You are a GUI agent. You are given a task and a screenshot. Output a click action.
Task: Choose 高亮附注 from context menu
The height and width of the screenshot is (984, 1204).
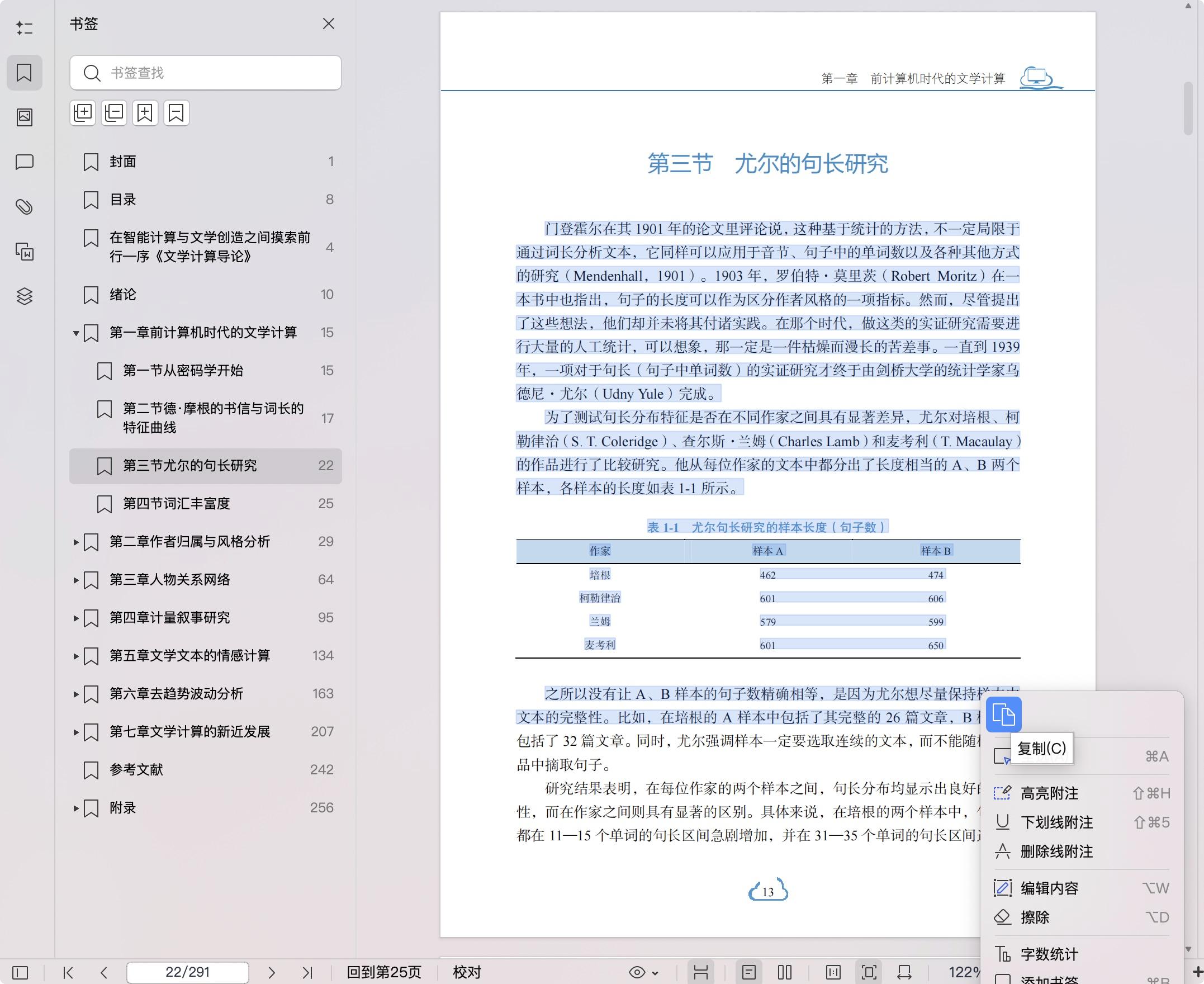point(1082,793)
